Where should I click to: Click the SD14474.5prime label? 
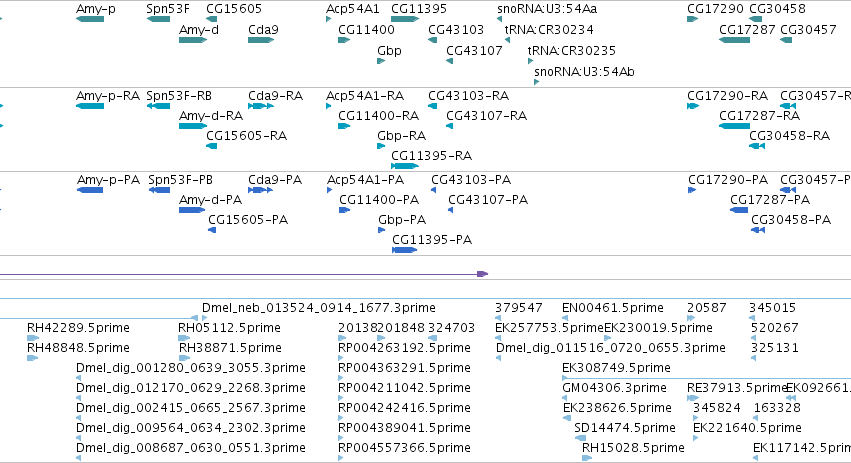point(625,428)
